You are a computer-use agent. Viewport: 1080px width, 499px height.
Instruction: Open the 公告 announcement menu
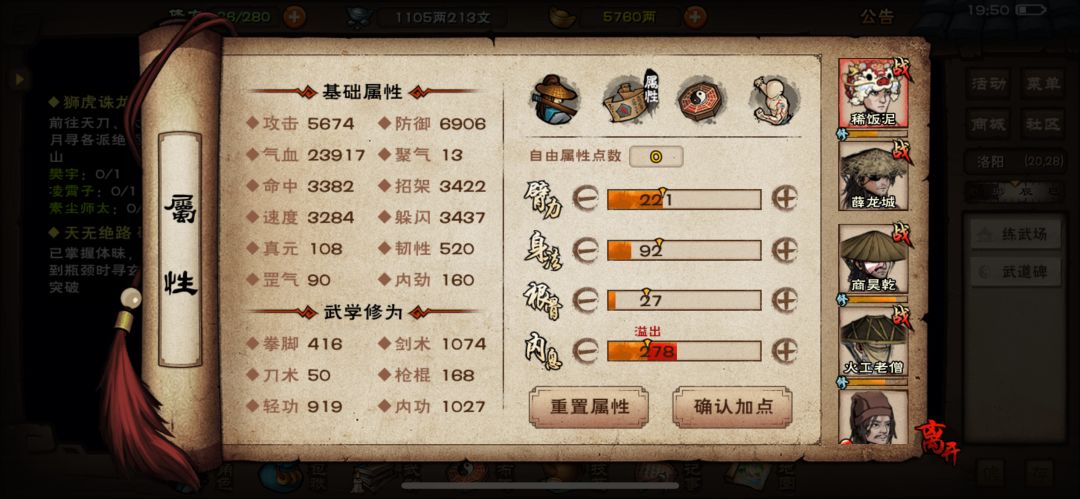tap(877, 17)
